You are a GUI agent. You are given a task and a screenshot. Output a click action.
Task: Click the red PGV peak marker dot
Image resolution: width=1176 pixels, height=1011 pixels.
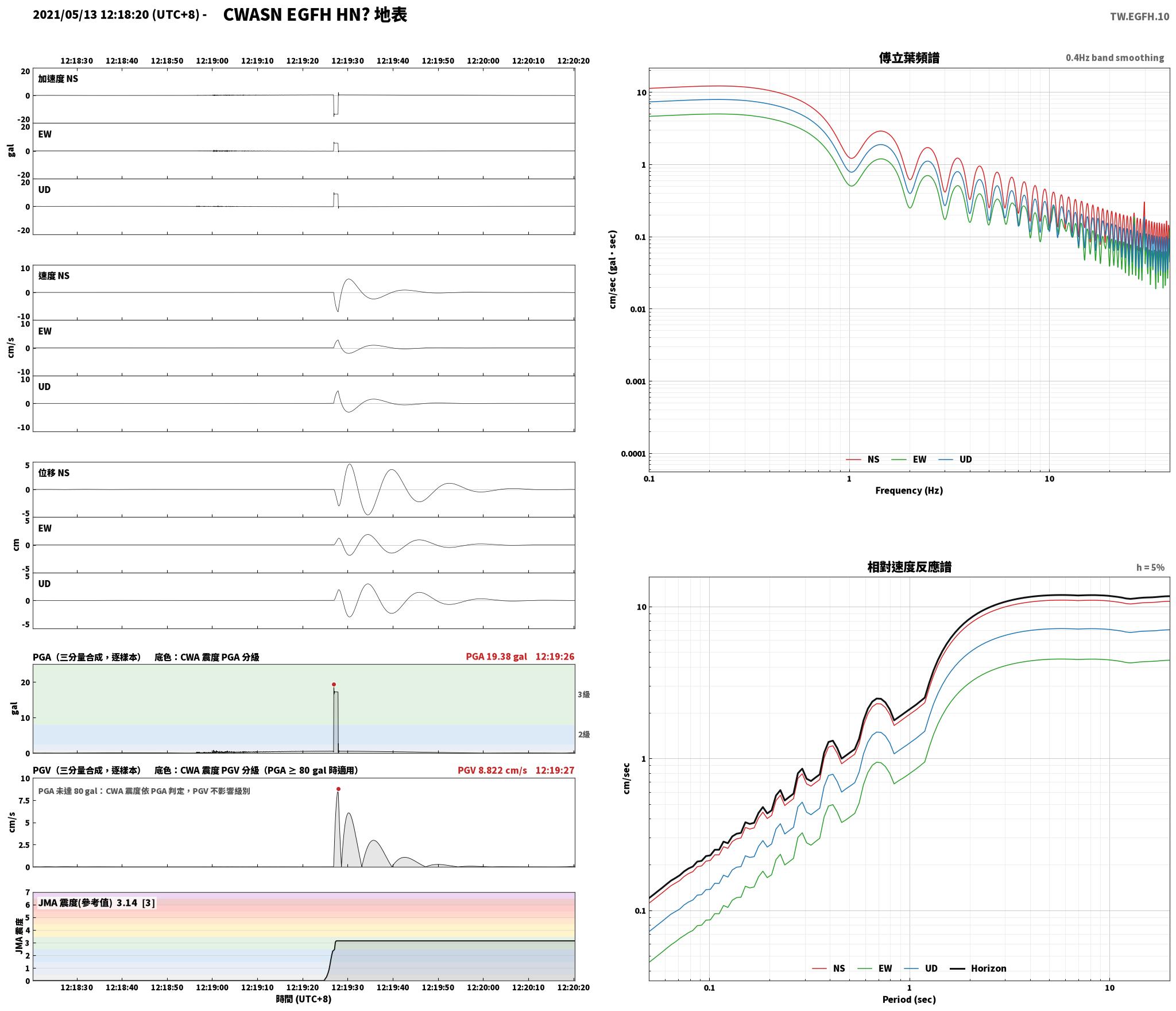click(338, 789)
